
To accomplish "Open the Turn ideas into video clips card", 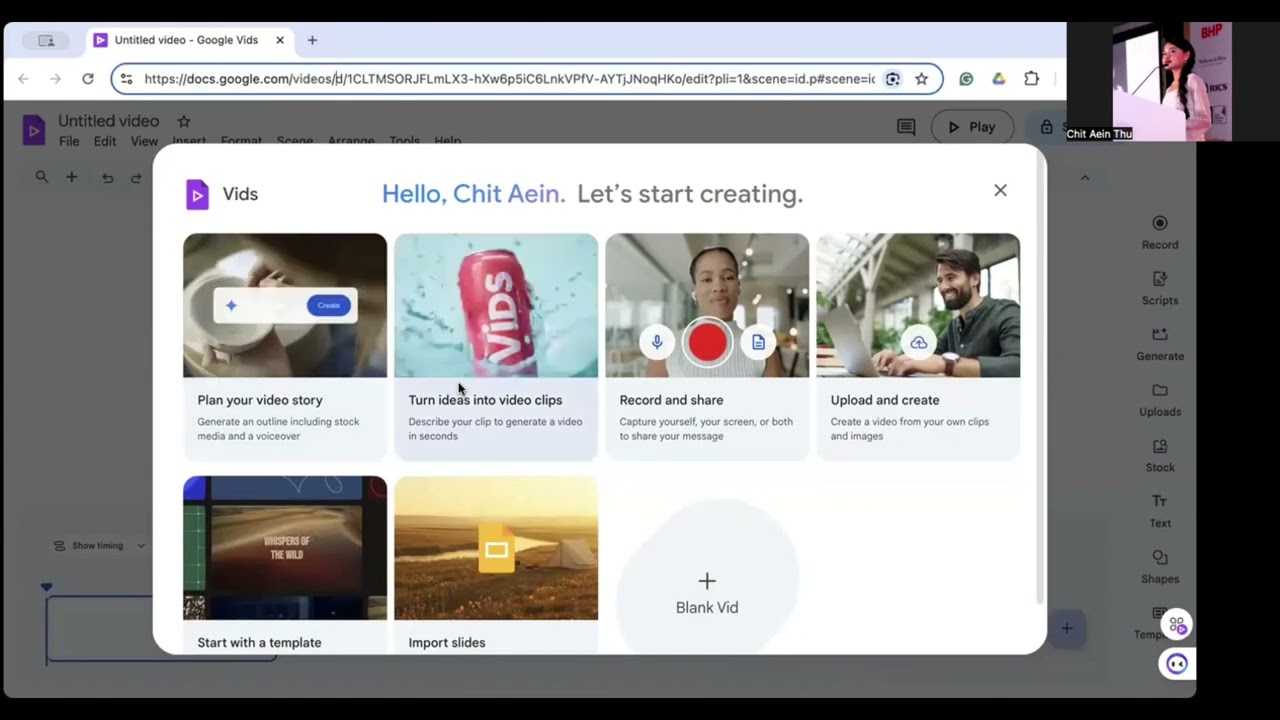I will (496, 346).
